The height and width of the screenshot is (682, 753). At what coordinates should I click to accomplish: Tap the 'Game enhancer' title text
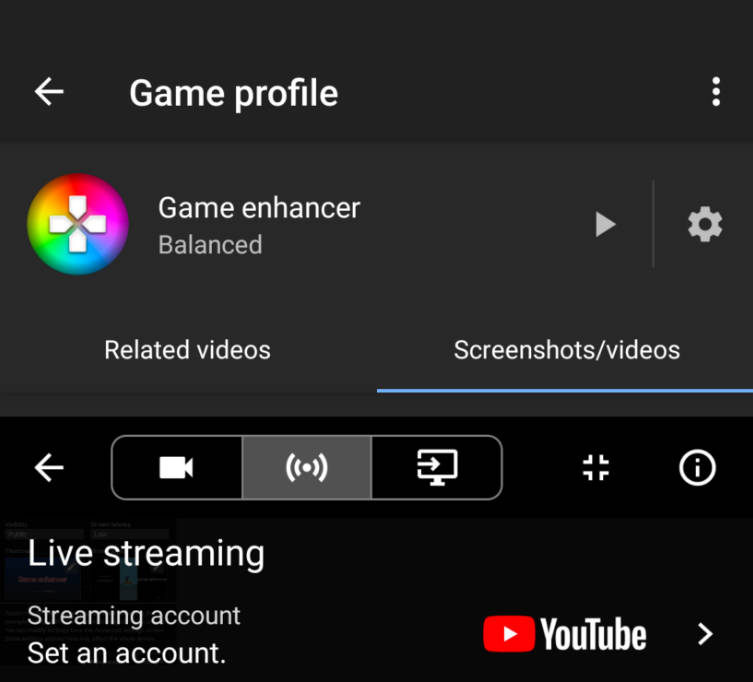(x=259, y=208)
